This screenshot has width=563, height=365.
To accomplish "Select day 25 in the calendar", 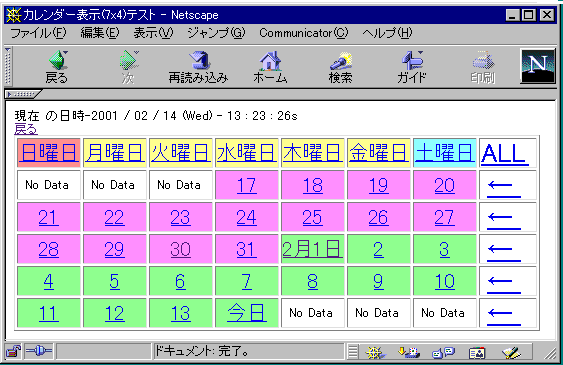I will pyautogui.click(x=312, y=217).
